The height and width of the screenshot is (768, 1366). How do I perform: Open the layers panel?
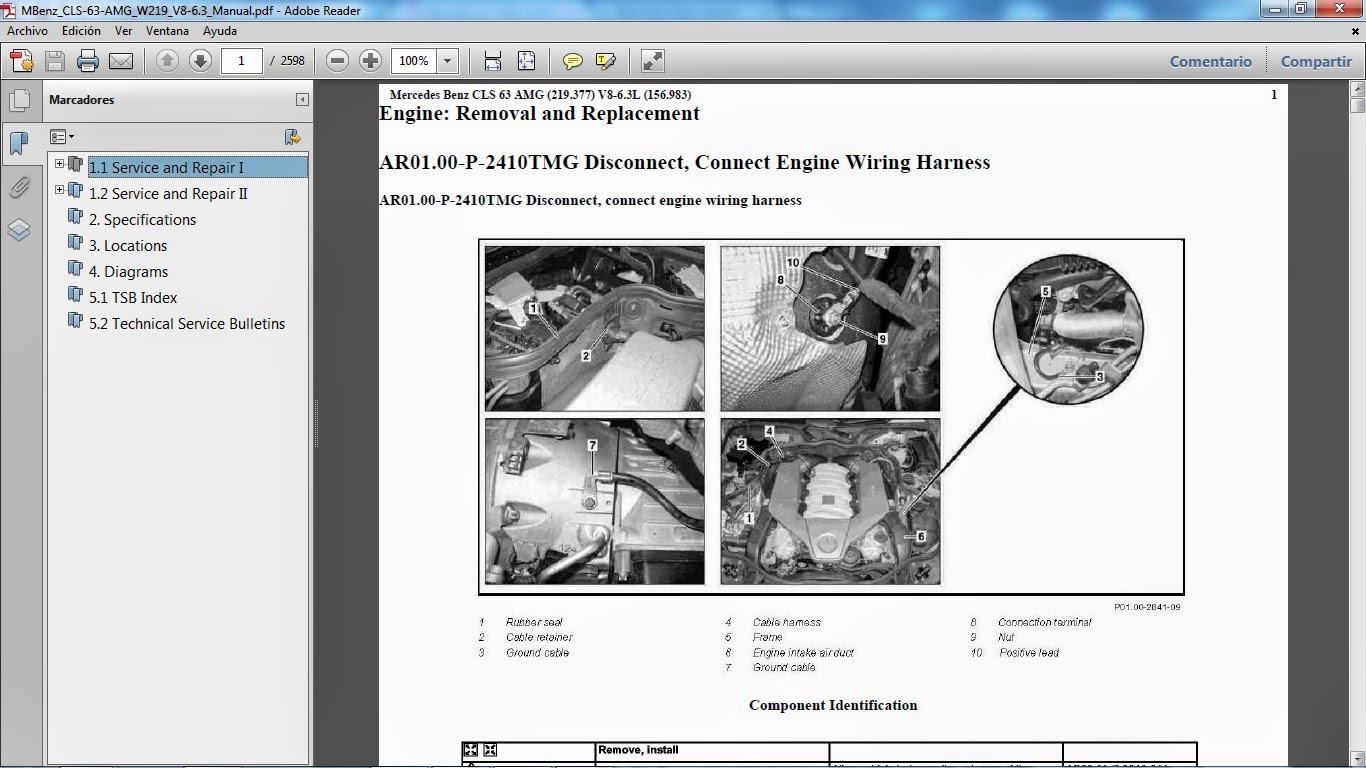coord(19,231)
